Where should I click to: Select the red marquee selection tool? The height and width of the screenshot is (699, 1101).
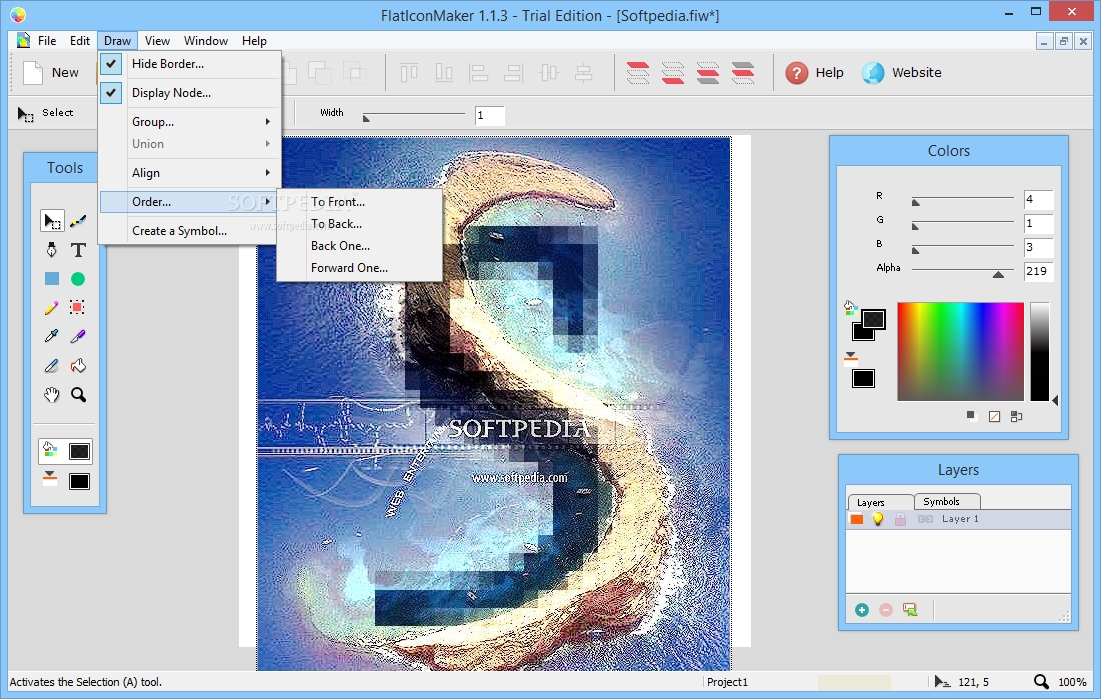coord(78,308)
